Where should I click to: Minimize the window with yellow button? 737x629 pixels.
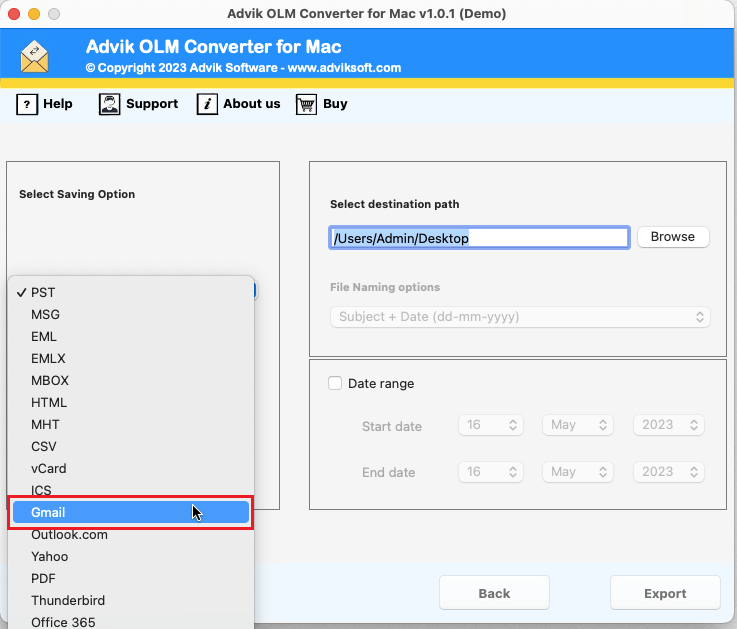[34, 14]
